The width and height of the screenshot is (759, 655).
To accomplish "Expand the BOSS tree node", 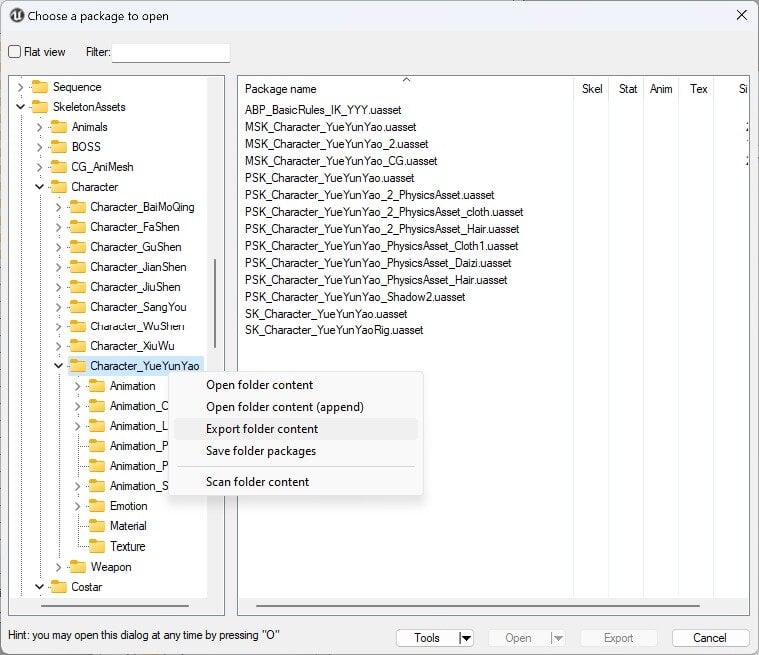I will (x=39, y=147).
